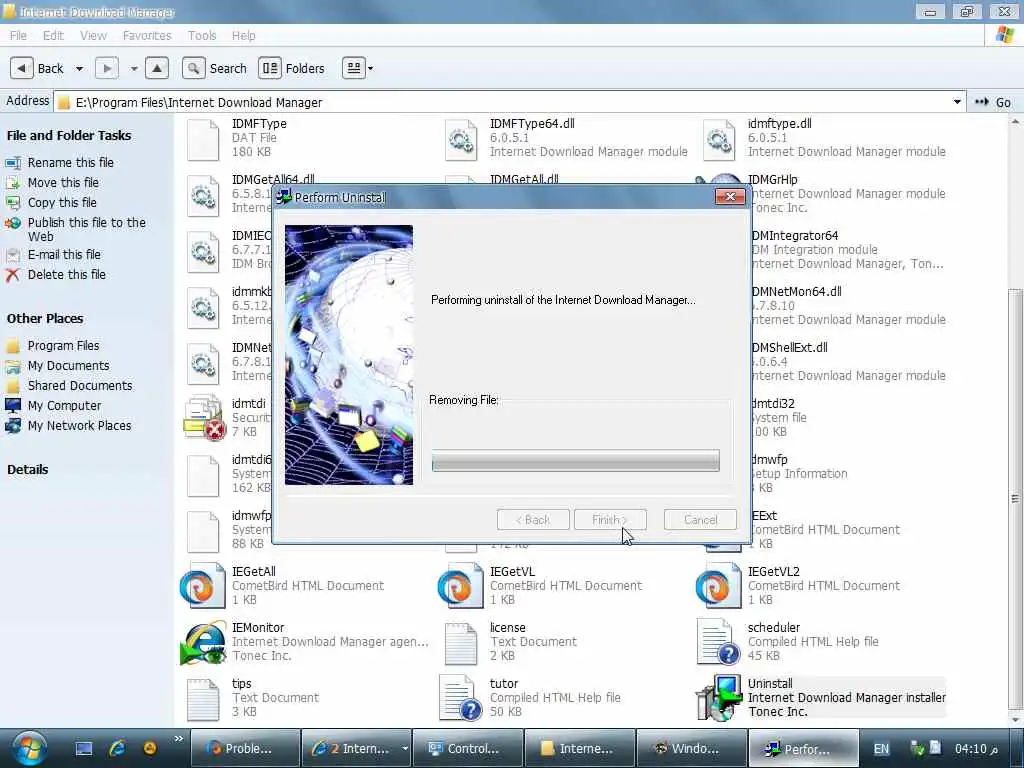Launch Internet Explorer from quick launch
The image size is (1024, 768).
(x=117, y=748)
